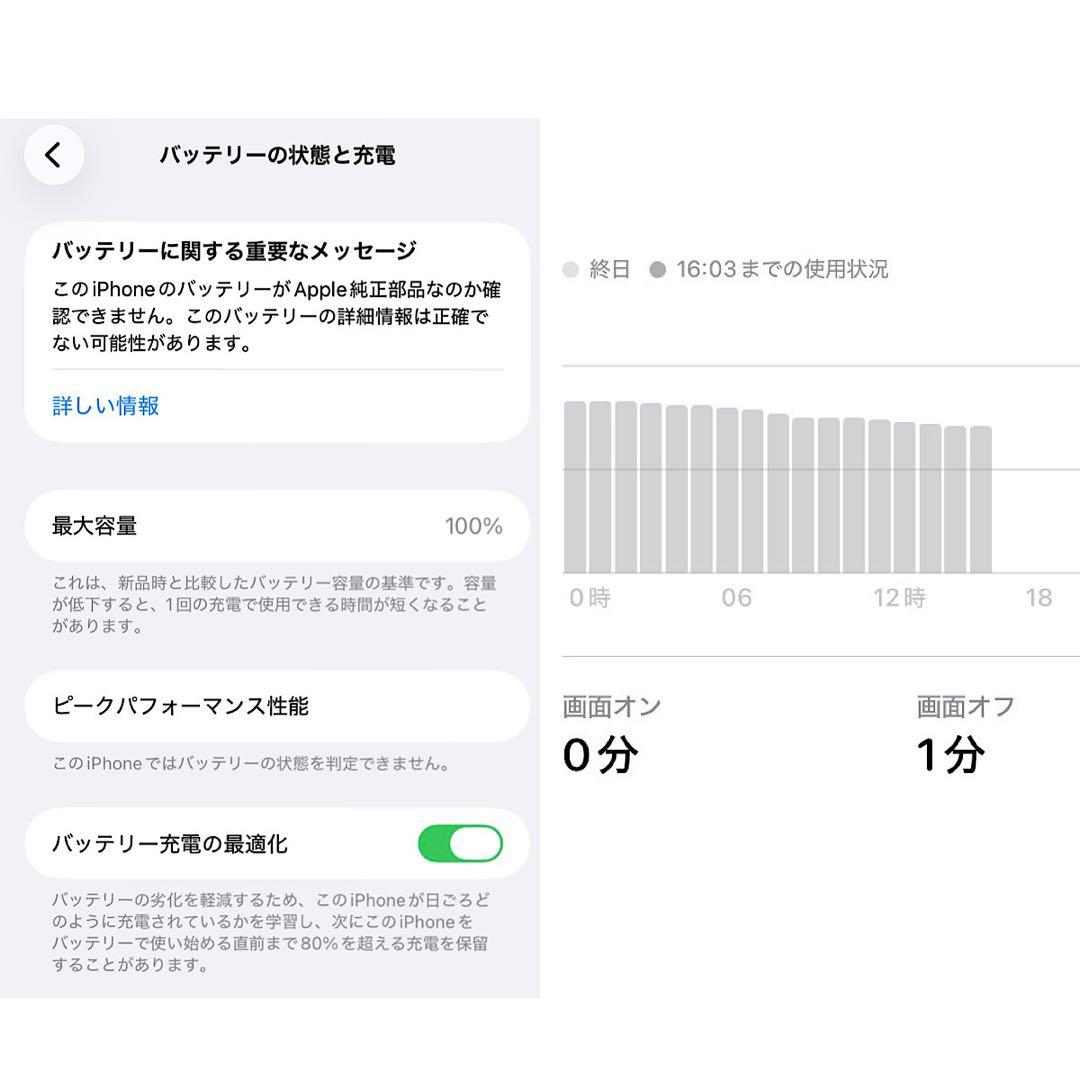1080x1080 pixels.
Task: Tap the gray usage legend circle
Action: [570, 270]
